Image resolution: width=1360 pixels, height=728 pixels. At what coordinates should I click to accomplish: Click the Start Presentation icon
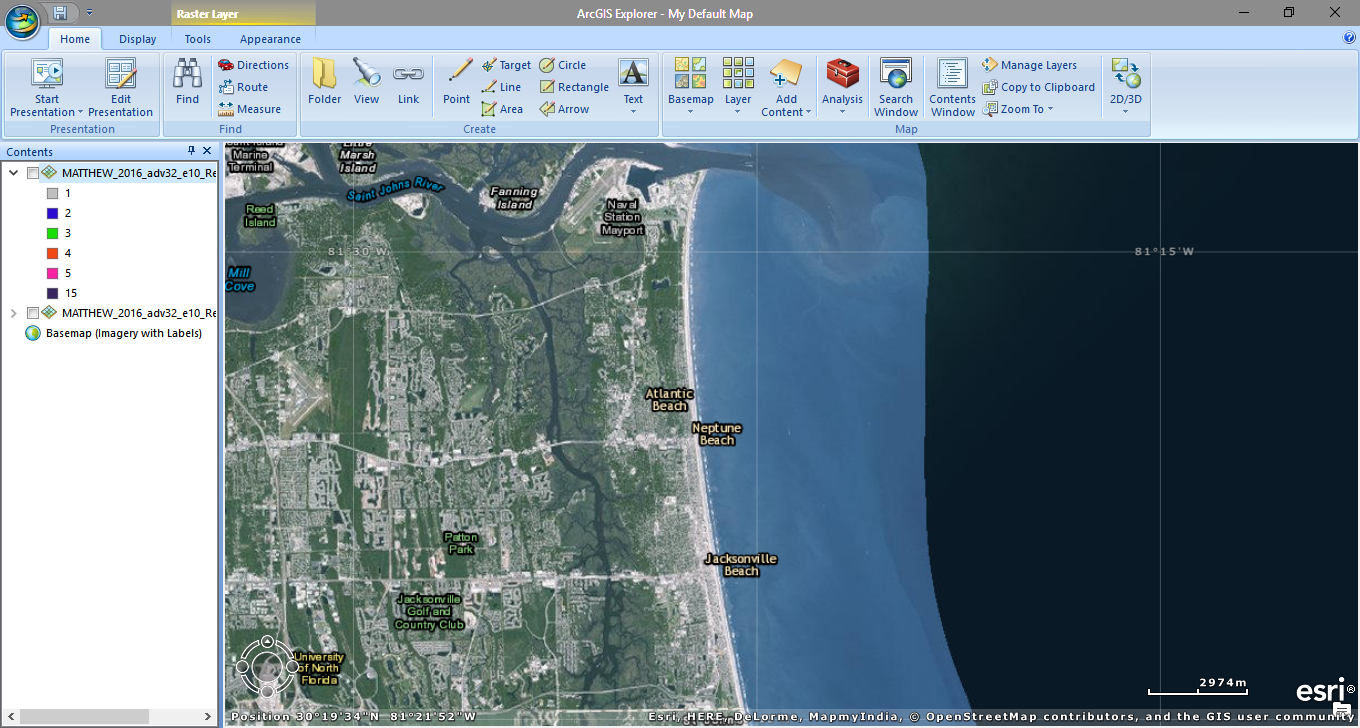(x=47, y=74)
